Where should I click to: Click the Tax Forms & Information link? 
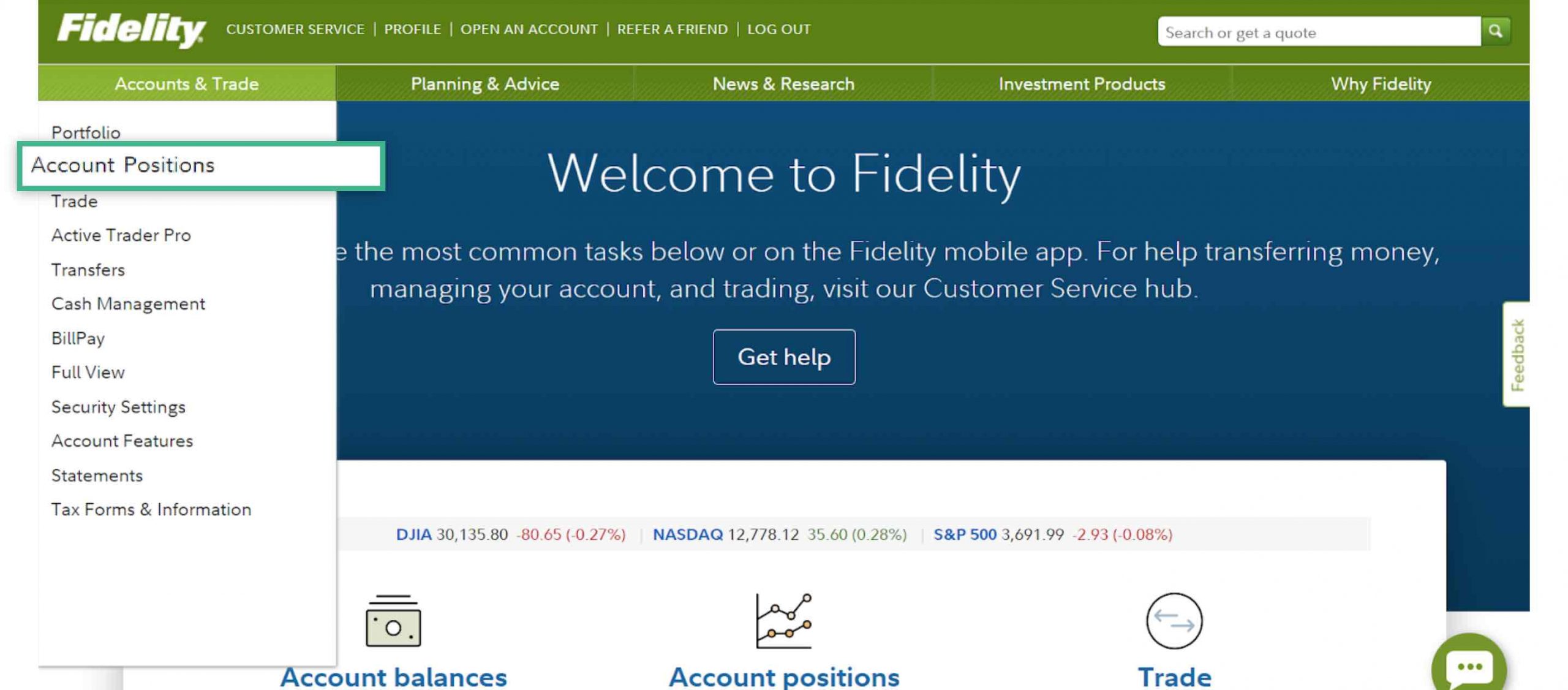tap(151, 509)
